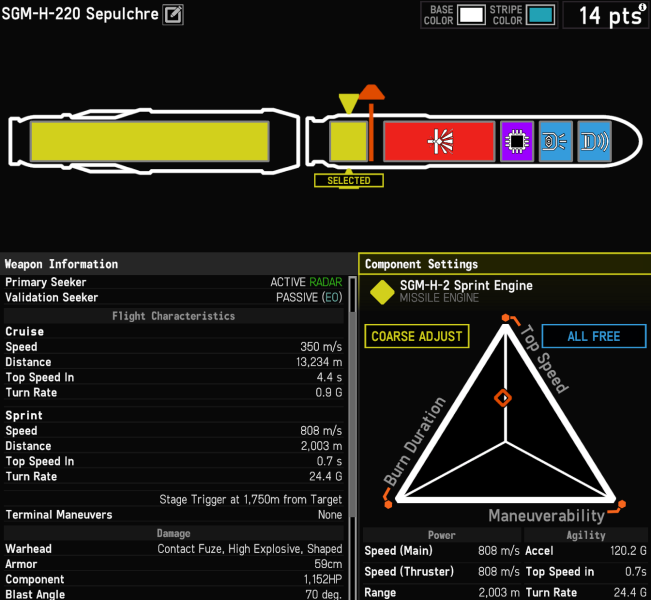This screenshot has height=600, width=651.
Task: Click the COARSE ADJUST button
Action: [x=417, y=336]
